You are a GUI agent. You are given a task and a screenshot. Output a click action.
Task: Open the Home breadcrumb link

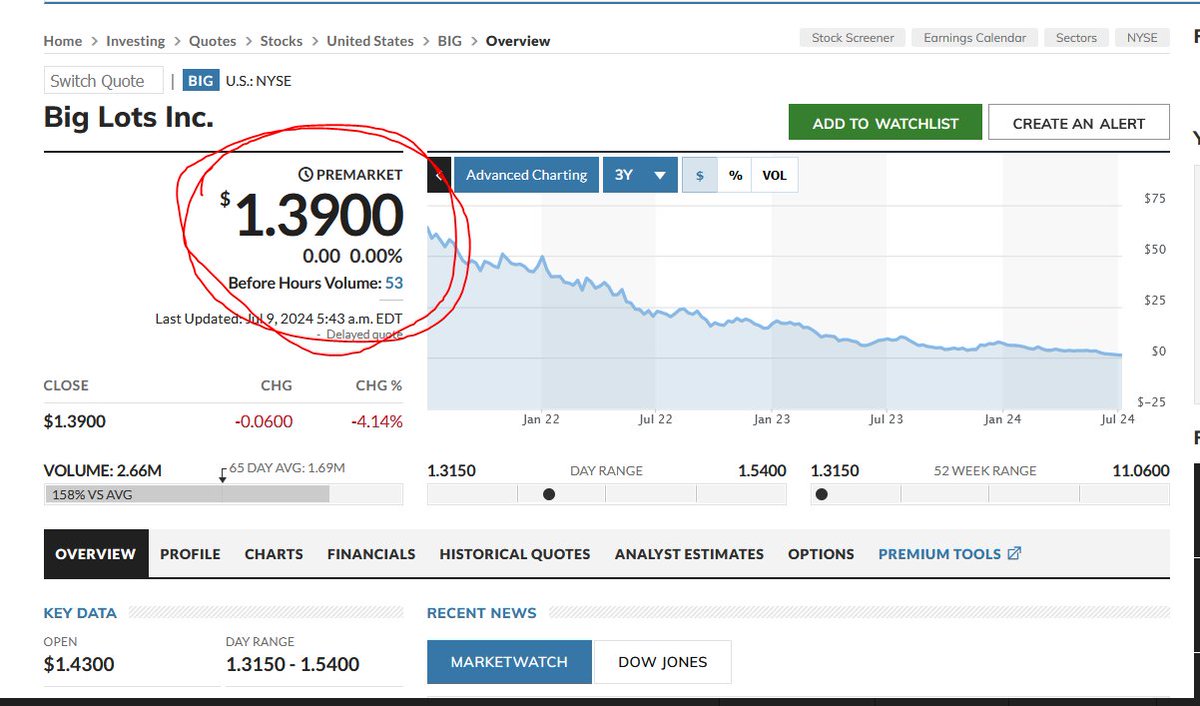63,41
